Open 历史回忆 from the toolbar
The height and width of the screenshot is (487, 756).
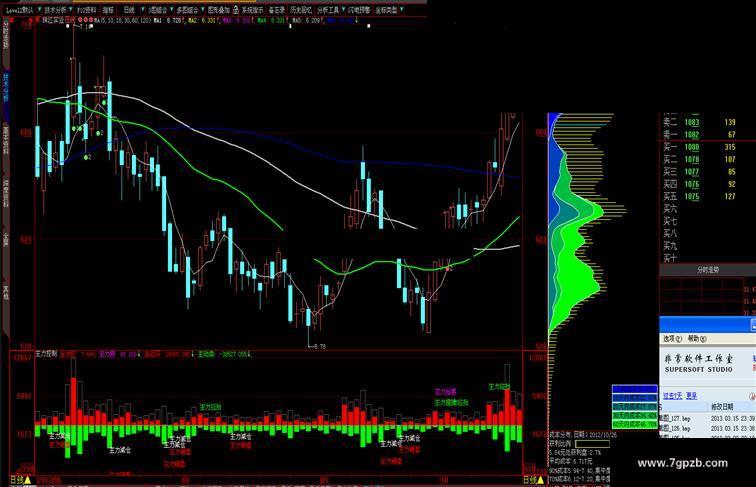[x=301, y=9]
